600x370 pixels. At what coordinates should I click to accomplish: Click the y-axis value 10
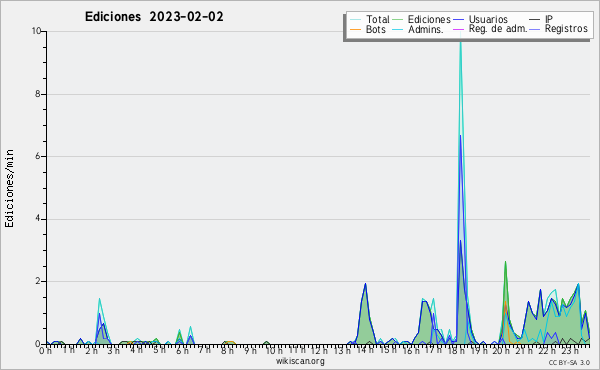coord(36,31)
